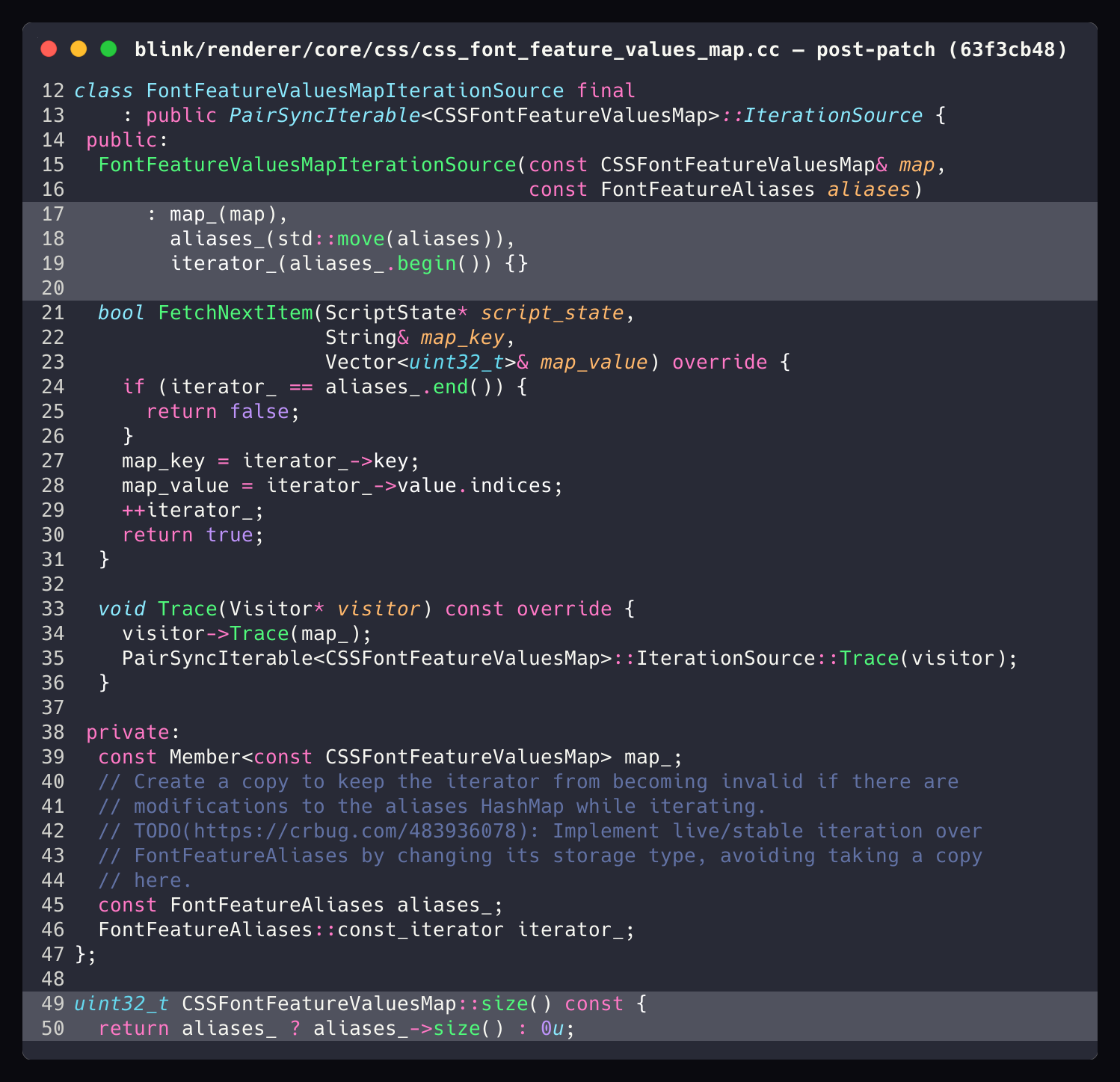
Task: Click the yellow minimize traffic light icon
Action: pyautogui.click(x=79, y=48)
